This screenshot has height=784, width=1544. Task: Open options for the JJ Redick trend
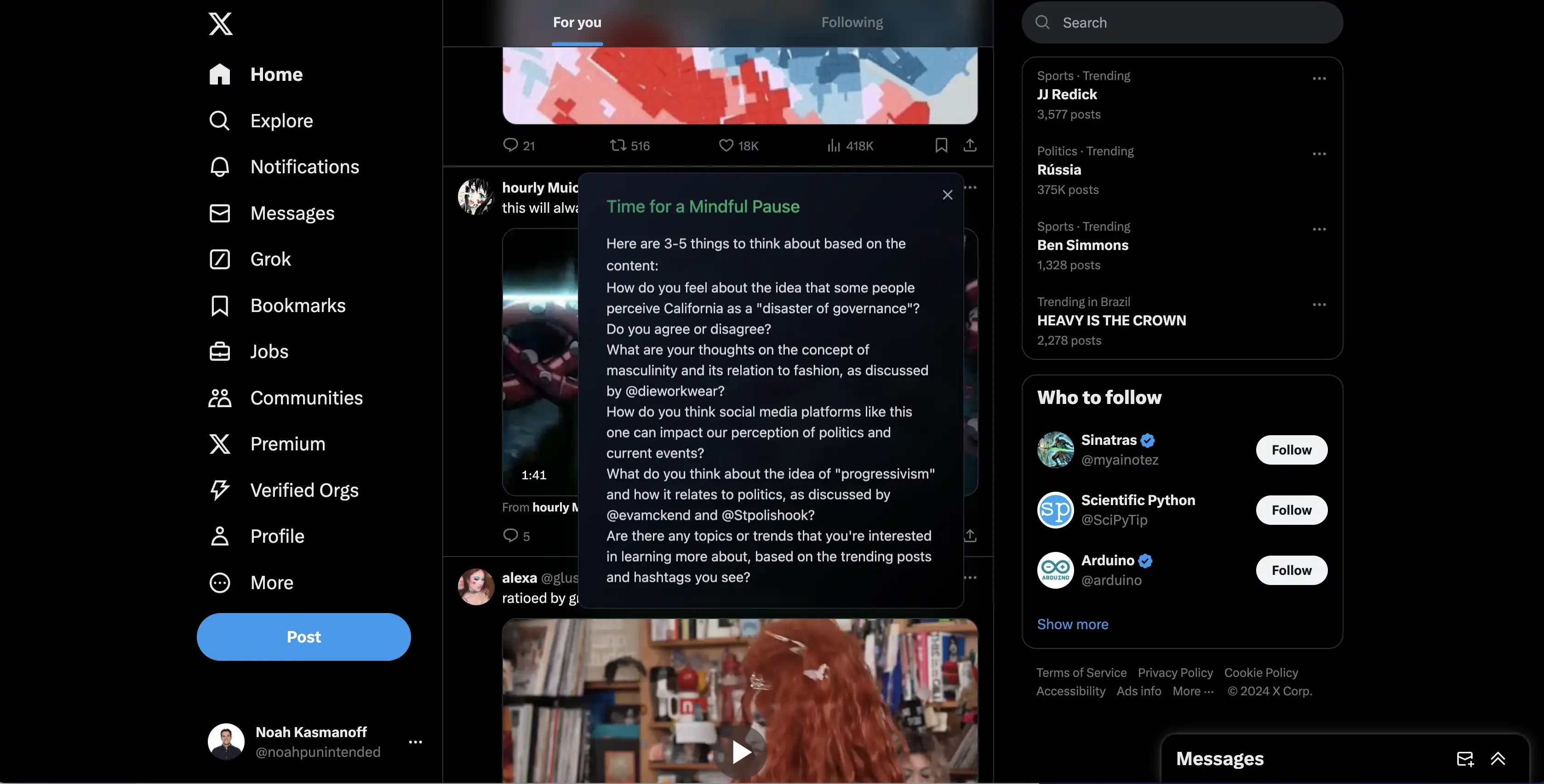coord(1319,79)
